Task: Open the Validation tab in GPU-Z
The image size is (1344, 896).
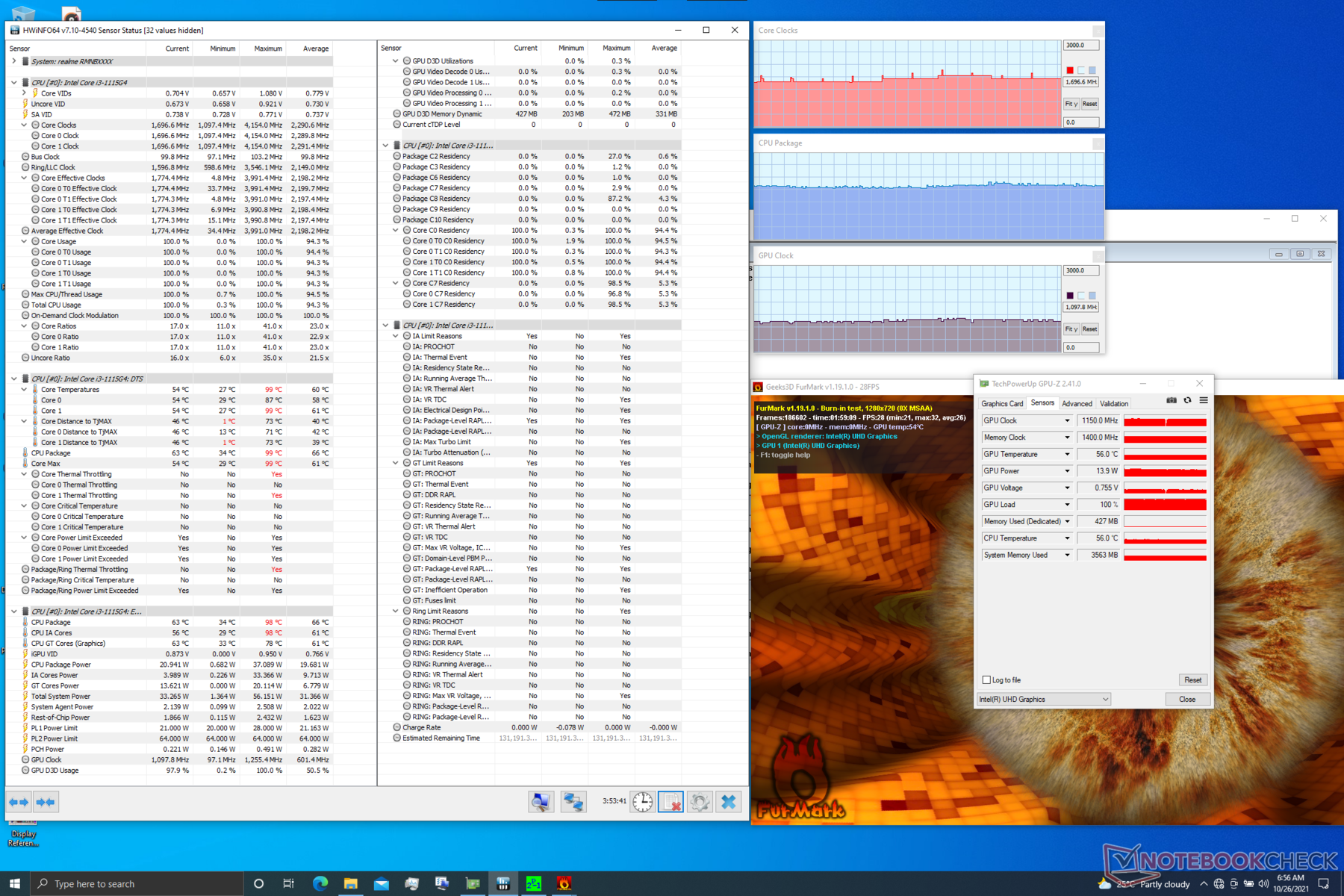Action: coord(1114,404)
